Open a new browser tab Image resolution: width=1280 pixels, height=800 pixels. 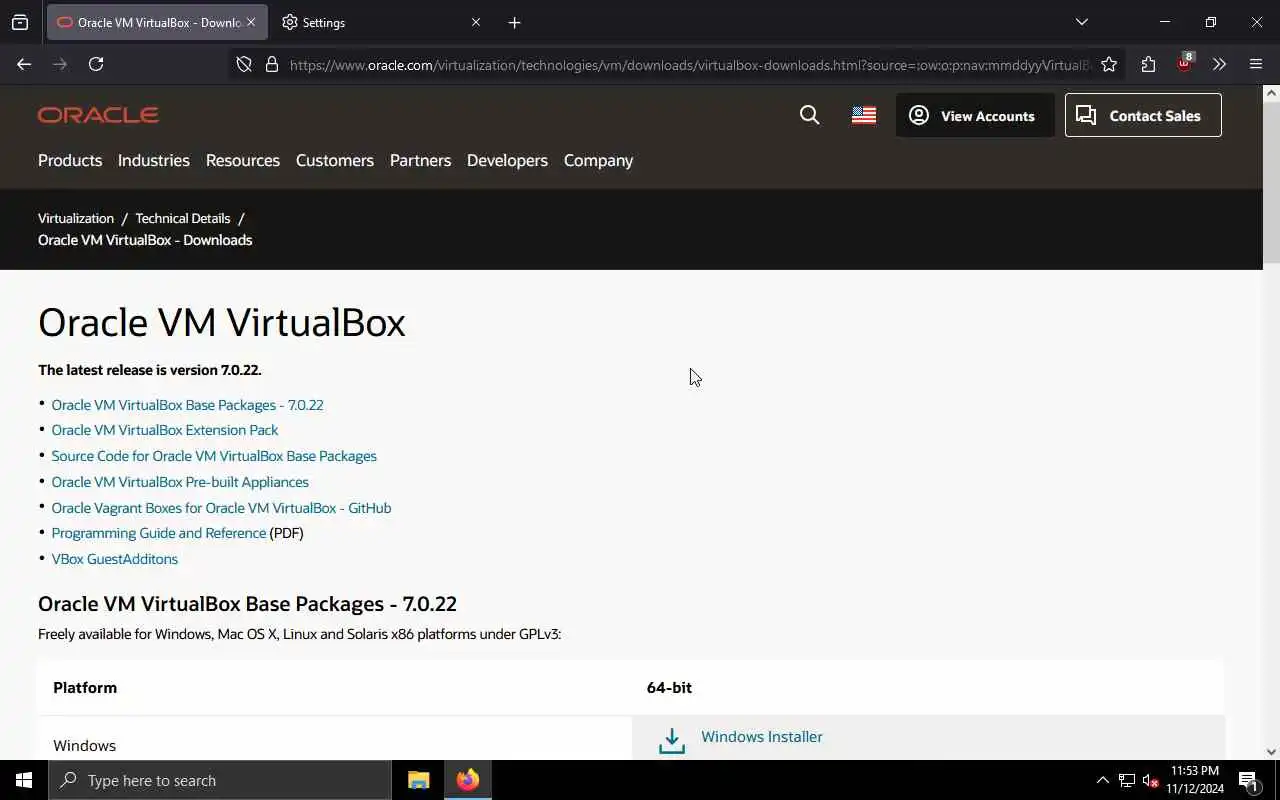(x=514, y=22)
